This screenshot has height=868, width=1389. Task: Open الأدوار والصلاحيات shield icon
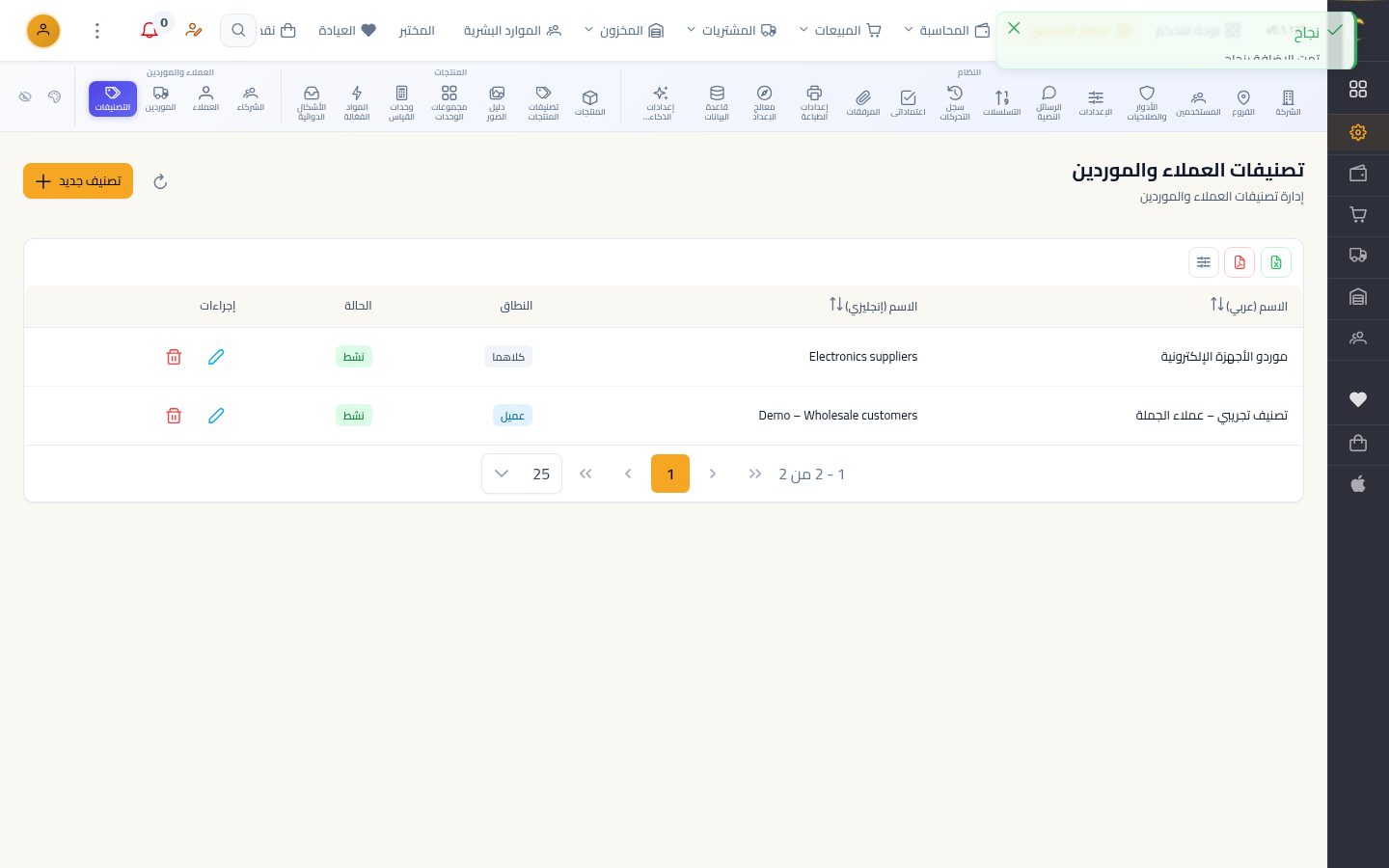[x=1147, y=103]
